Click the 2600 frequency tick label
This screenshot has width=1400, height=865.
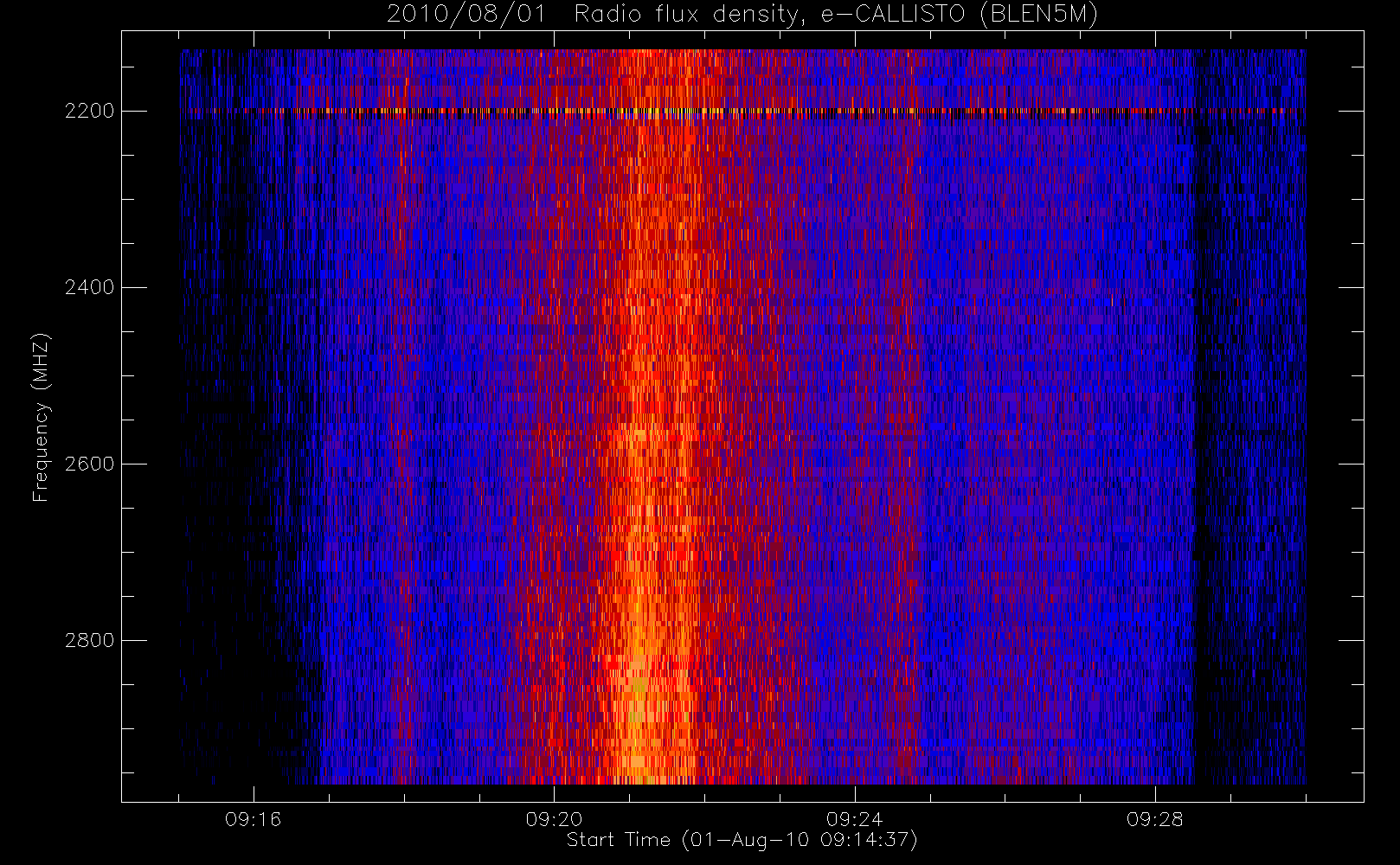(89, 464)
